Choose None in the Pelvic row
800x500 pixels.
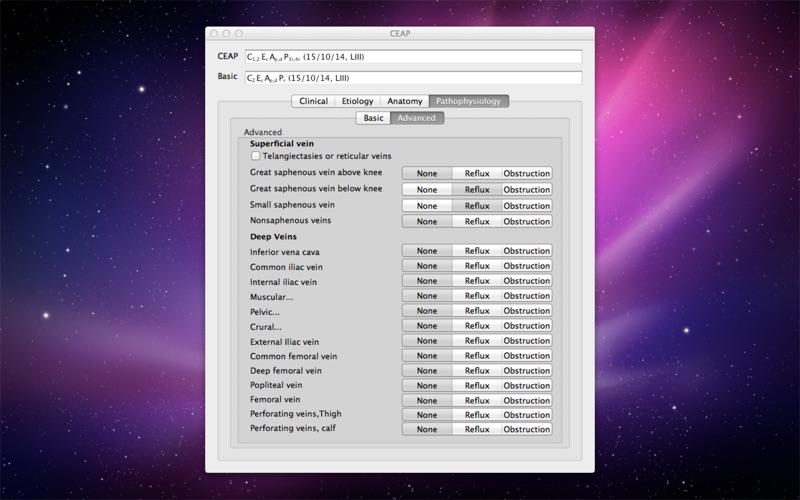(x=427, y=311)
